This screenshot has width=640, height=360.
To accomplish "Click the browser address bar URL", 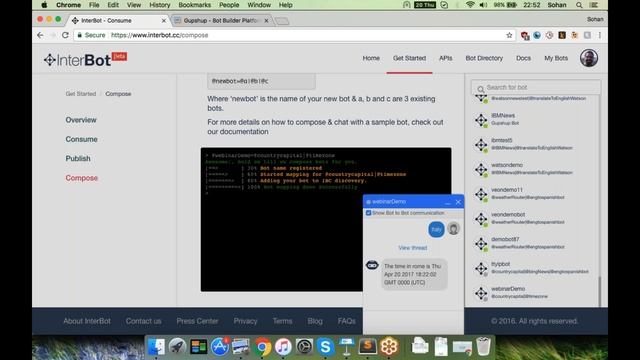I will pos(160,35).
